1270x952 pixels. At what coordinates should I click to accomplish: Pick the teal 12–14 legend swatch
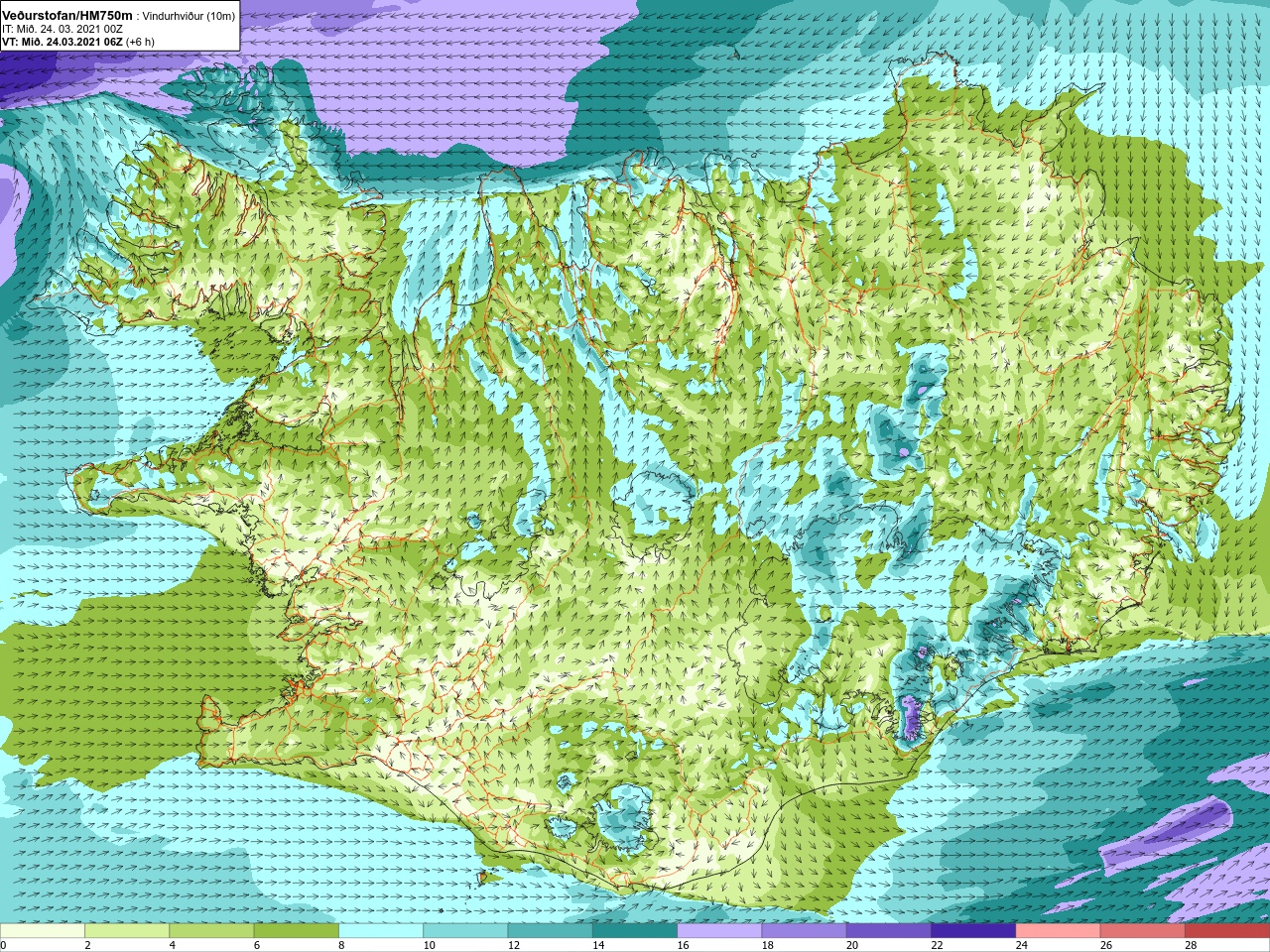551,931
